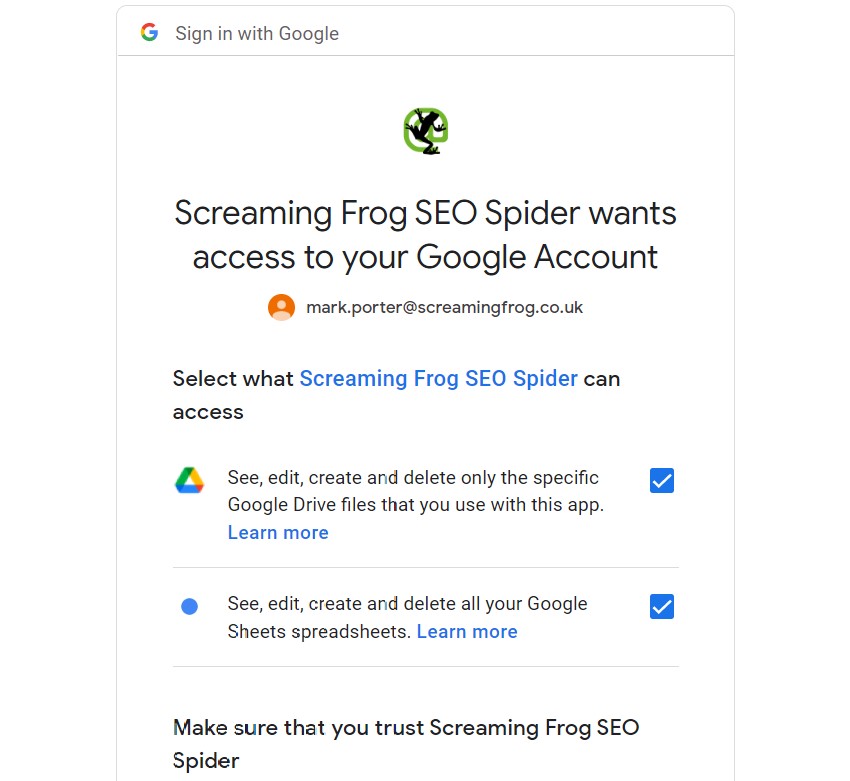Screen dimensions: 850x781
Task: Click the Sign in with Google header text
Action: (x=257, y=33)
